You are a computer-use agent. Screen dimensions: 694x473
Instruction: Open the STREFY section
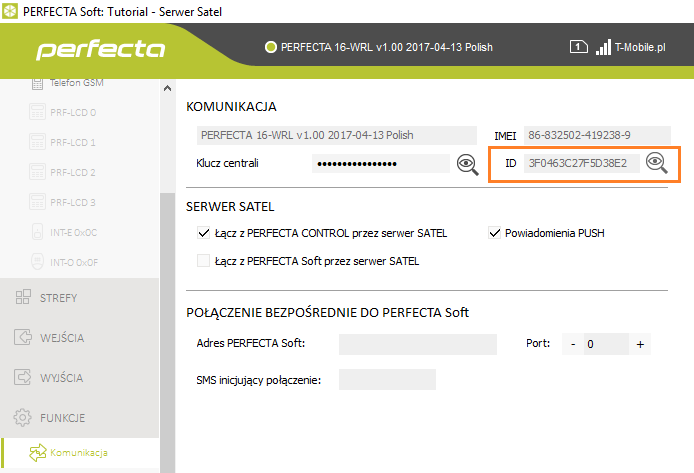click(80, 298)
